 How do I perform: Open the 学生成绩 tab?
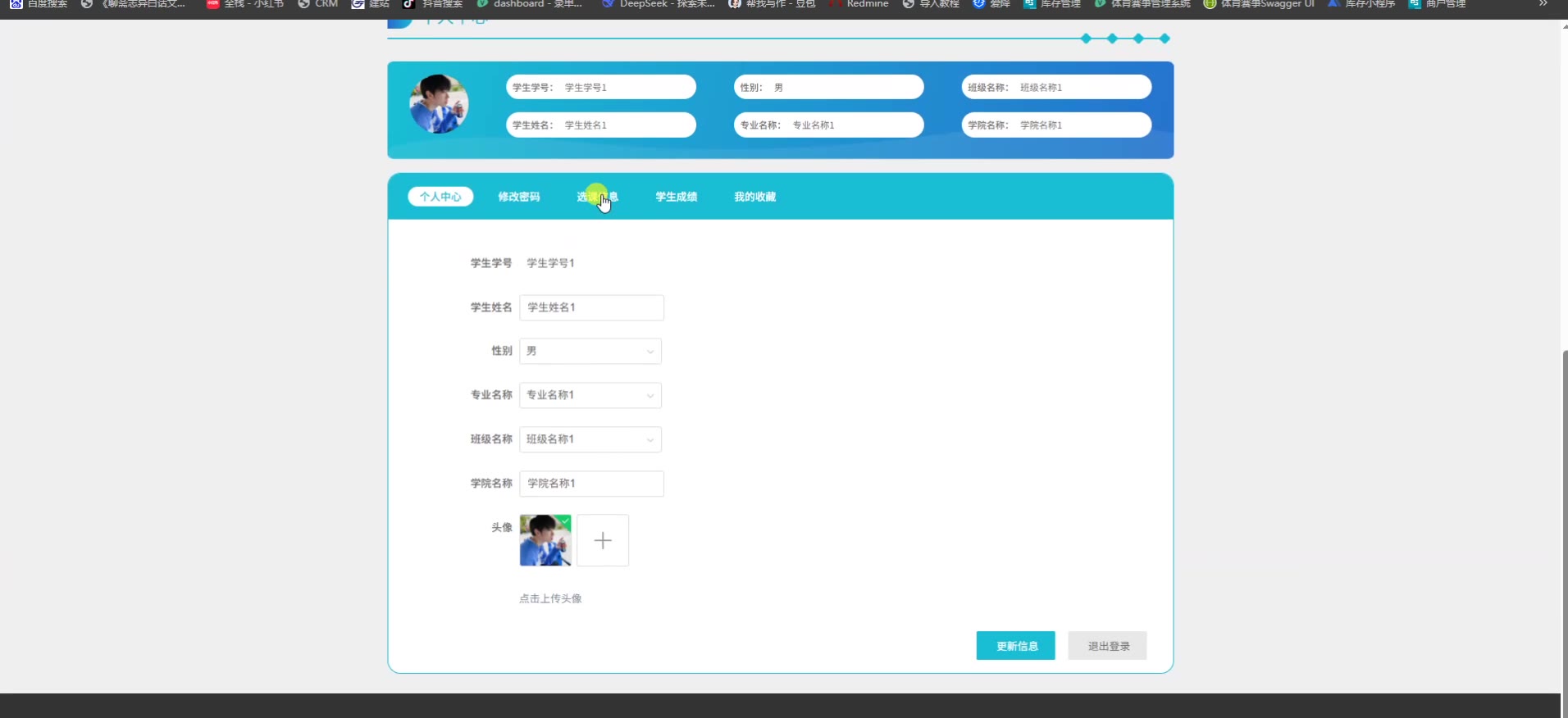click(677, 197)
